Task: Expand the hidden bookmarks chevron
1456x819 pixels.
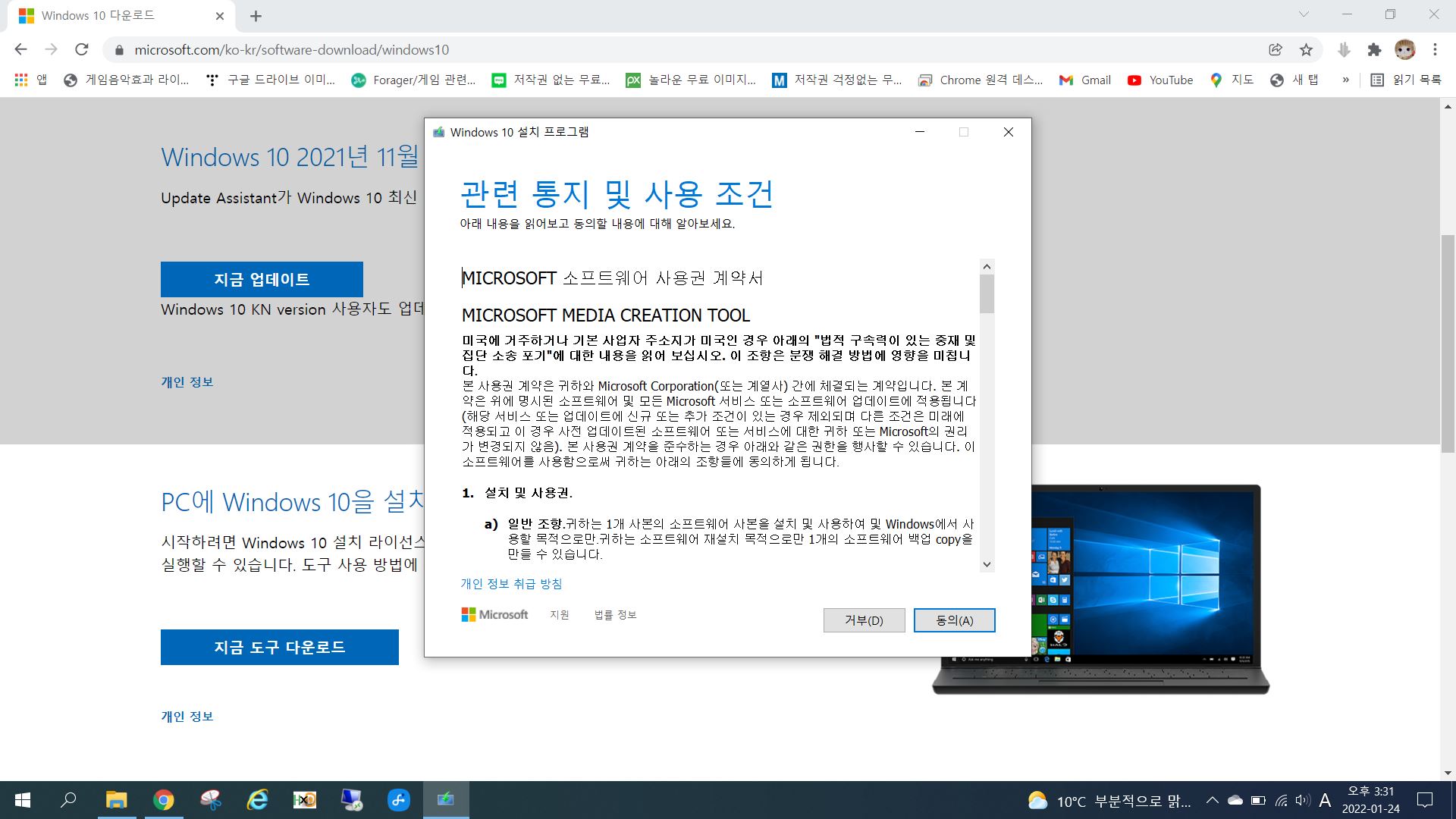Action: coord(1345,80)
